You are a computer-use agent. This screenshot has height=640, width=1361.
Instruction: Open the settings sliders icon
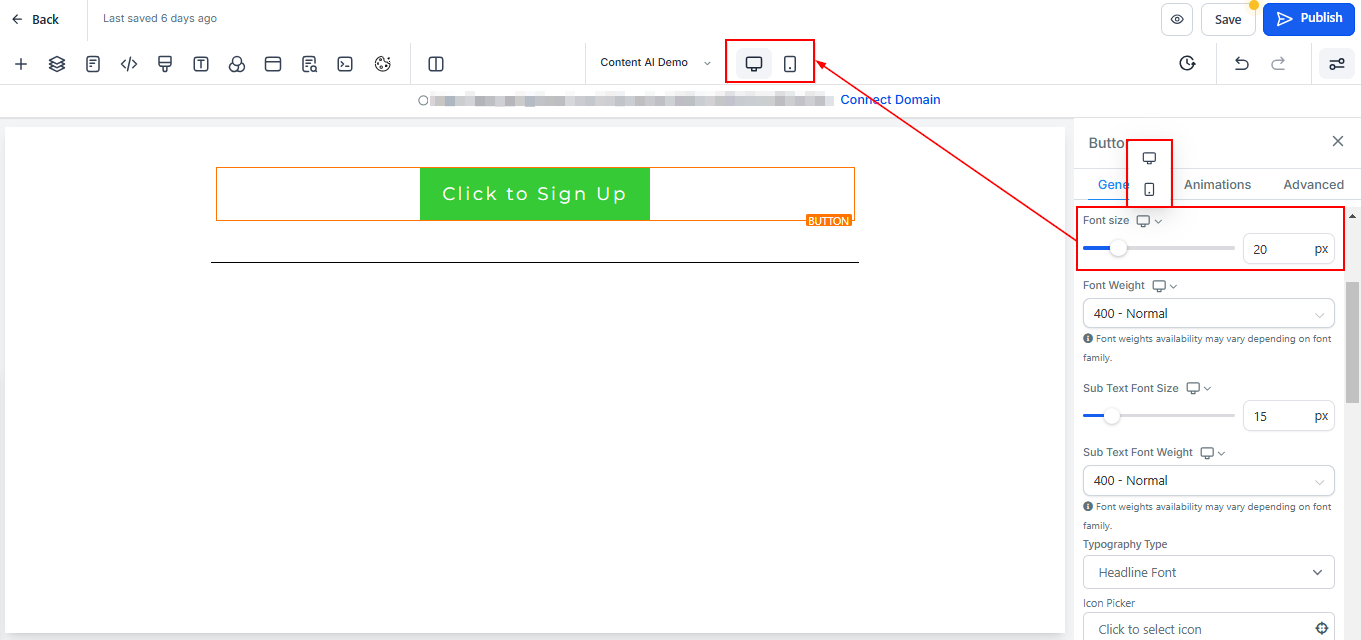(1337, 64)
